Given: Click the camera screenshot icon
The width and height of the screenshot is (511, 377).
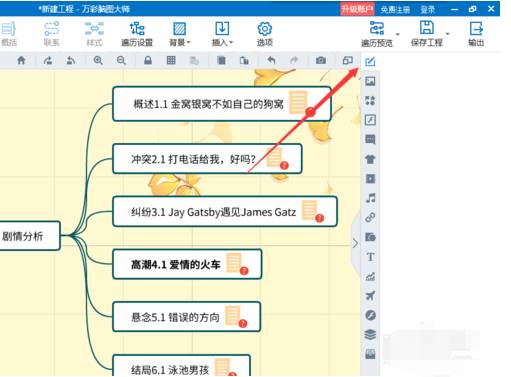Looking at the screenshot, I should click(x=321, y=60).
